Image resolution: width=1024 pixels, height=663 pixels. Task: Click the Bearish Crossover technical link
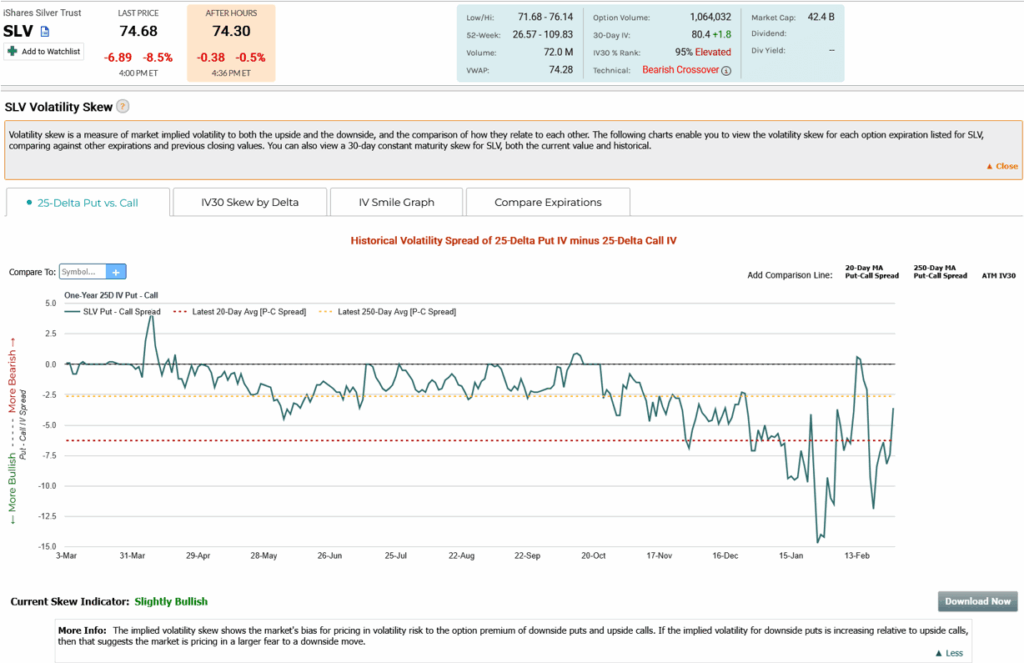click(680, 70)
